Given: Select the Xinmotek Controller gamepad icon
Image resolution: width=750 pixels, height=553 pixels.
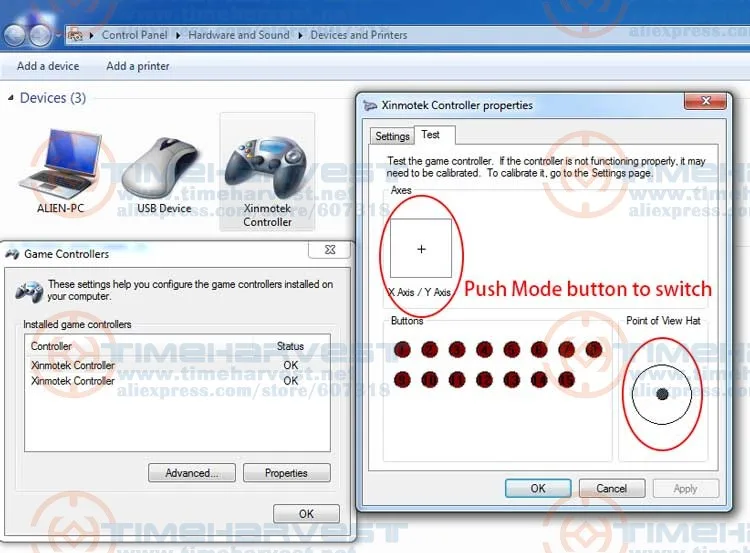Looking at the screenshot, I should click(x=265, y=167).
